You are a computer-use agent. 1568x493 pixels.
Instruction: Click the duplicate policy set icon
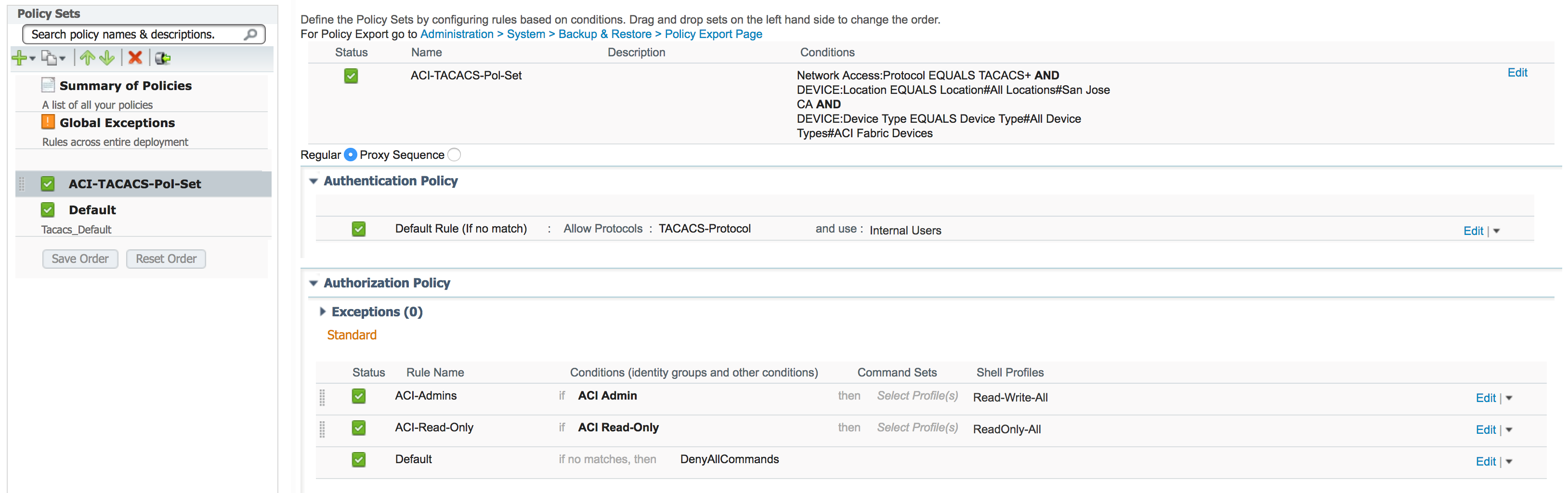[49, 58]
